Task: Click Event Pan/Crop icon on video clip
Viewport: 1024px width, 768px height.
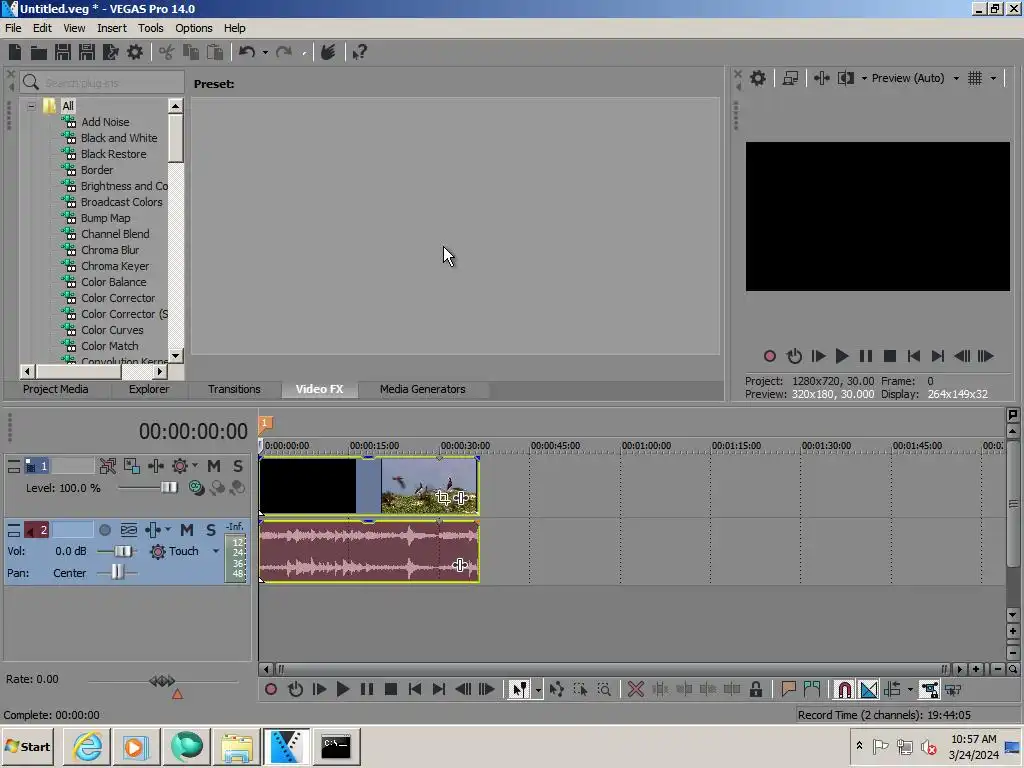Action: click(x=443, y=498)
